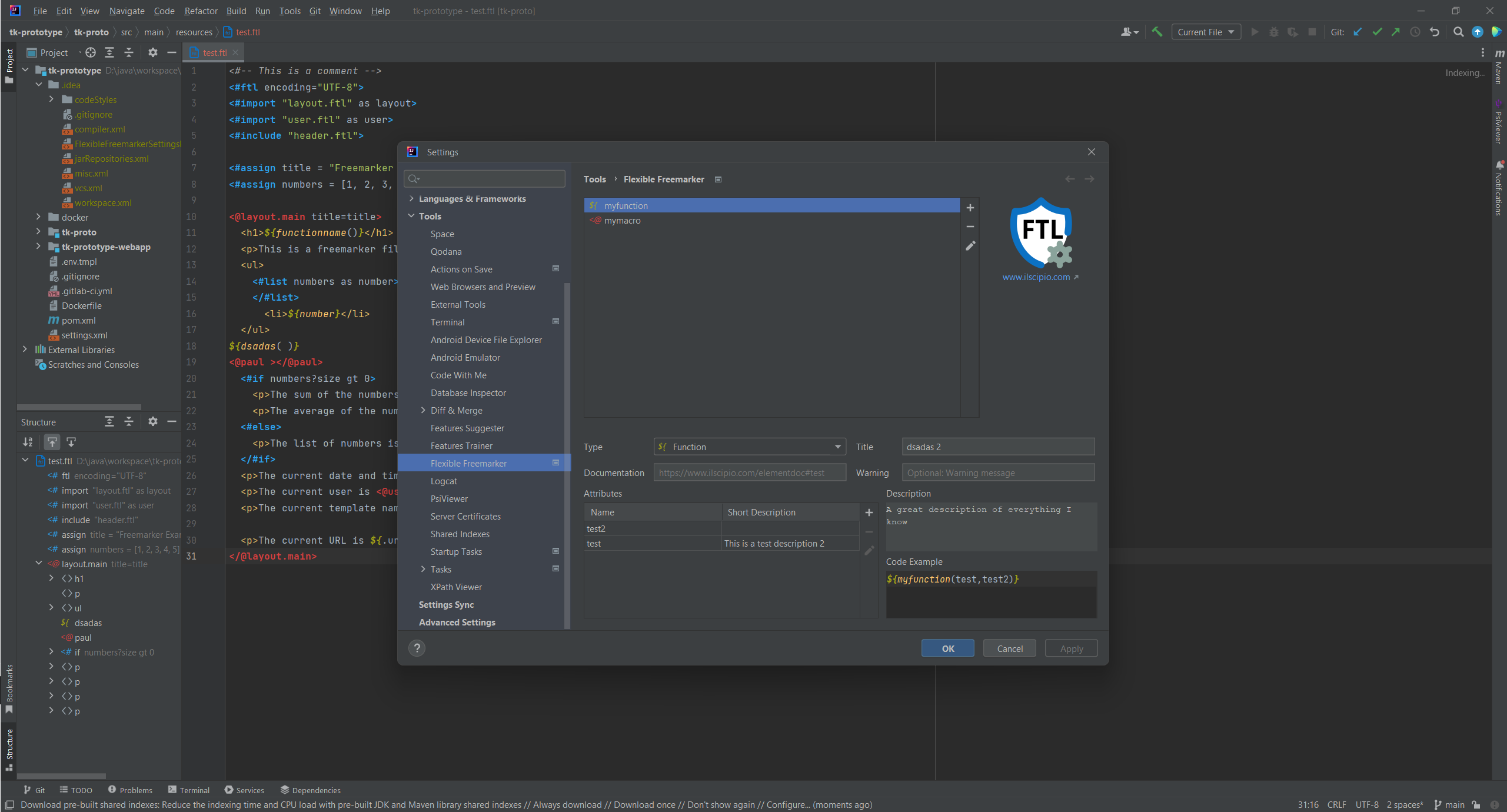Open the Maven tool window

pyautogui.click(x=1499, y=68)
